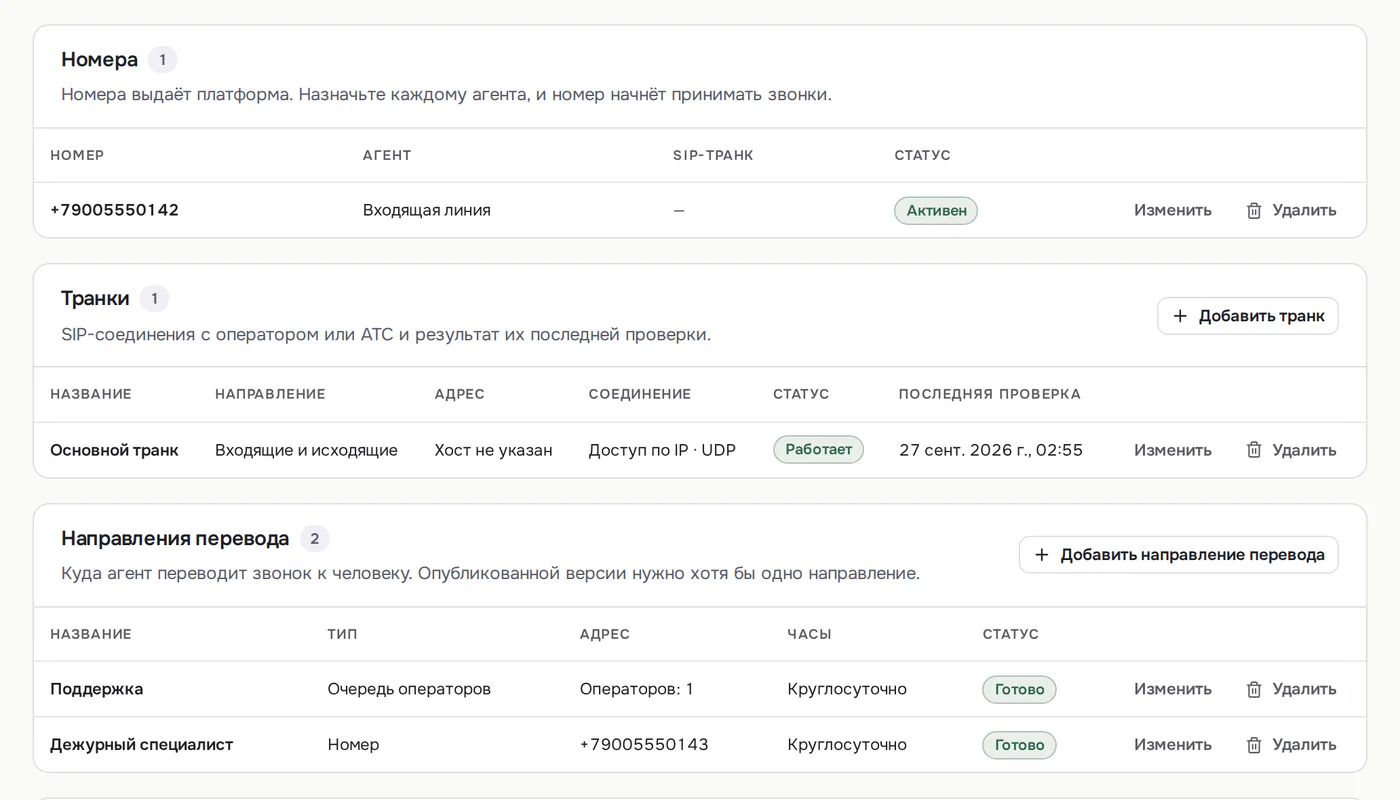Click Удалить label for Дежурный специалист
Image resolution: width=1400 pixels, height=800 pixels.
click(1304, 745)
